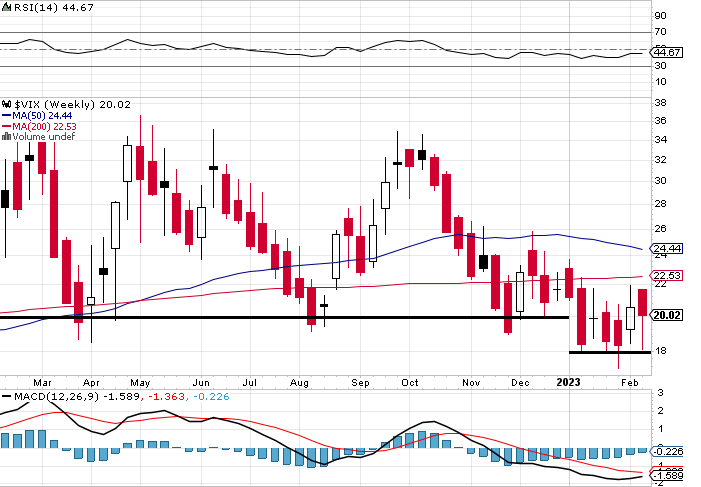701x487 pixels.
Task: Click the 44.67 RSI value tag
Action: click(x=667, y=52)
